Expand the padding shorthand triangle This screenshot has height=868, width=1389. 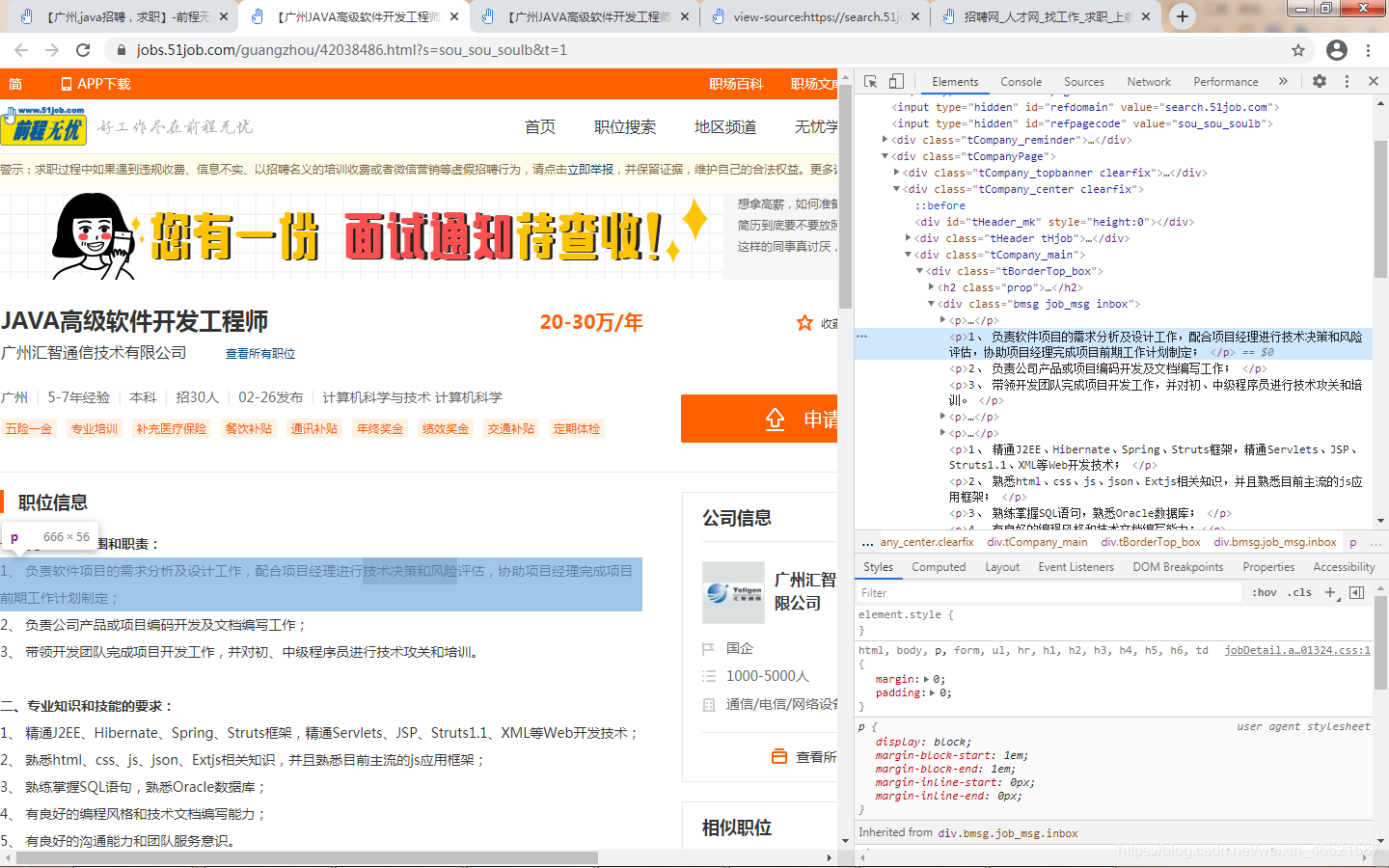pyautogui.click(x=934, y=693)
